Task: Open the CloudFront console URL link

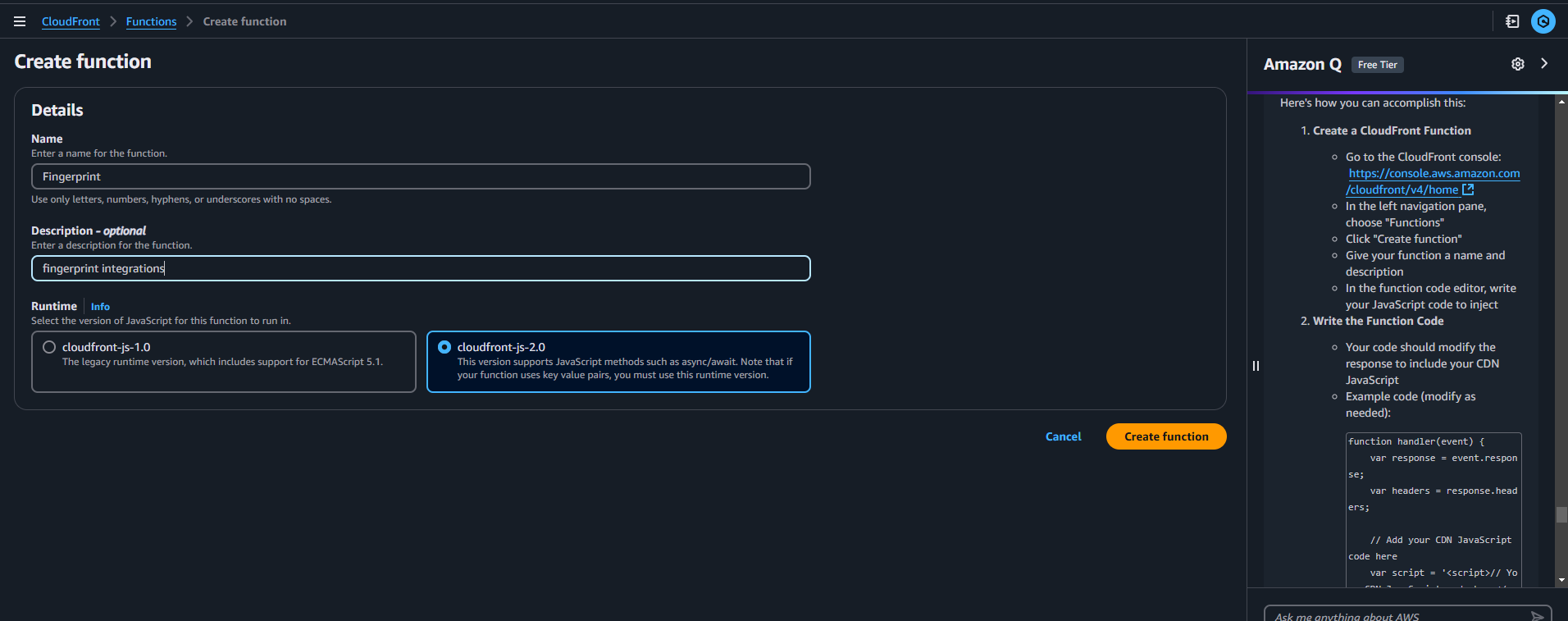Action: click(1433, 181)
